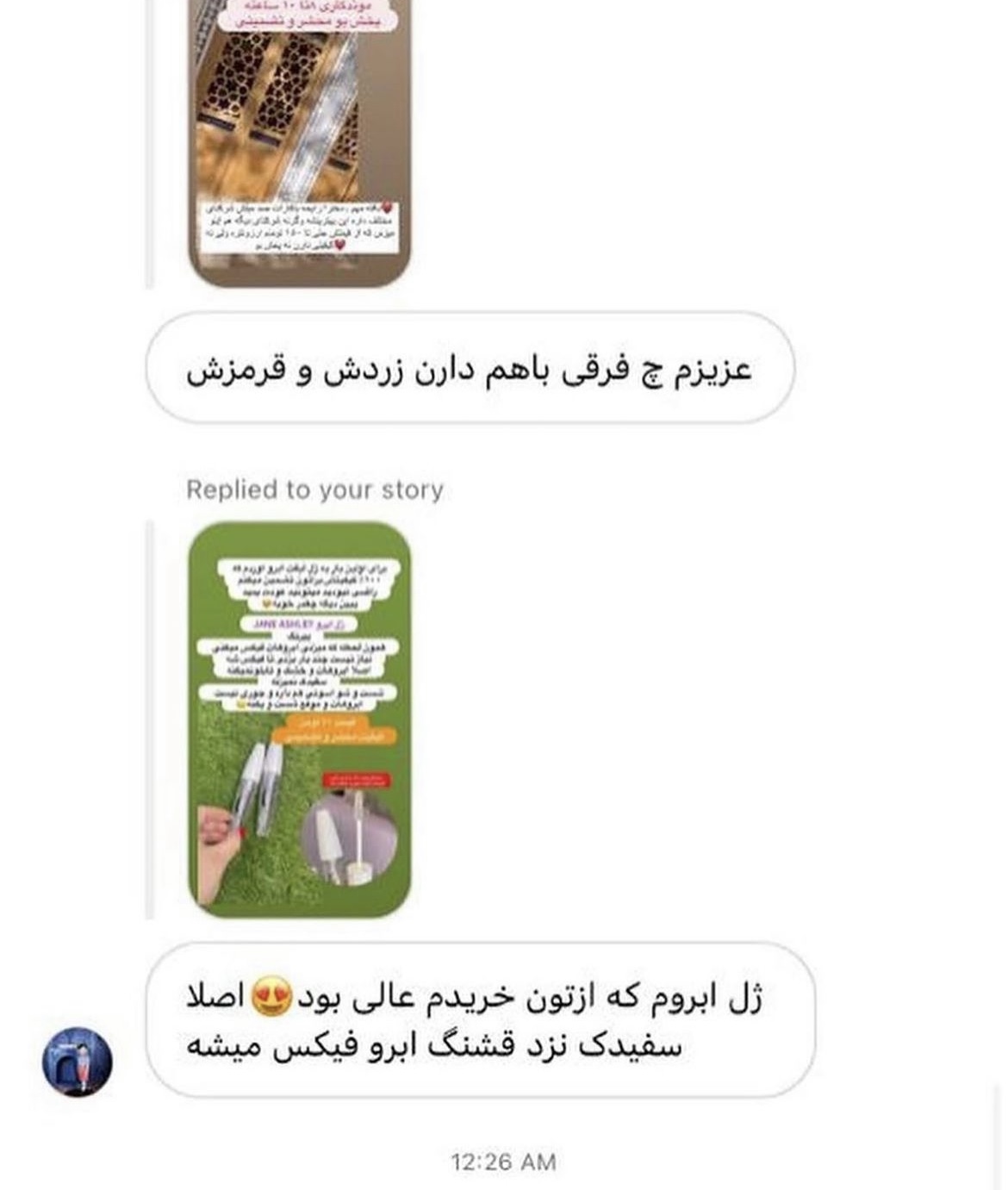
Task: Open the sender's round profile avatar
Action: point(78,1062)
